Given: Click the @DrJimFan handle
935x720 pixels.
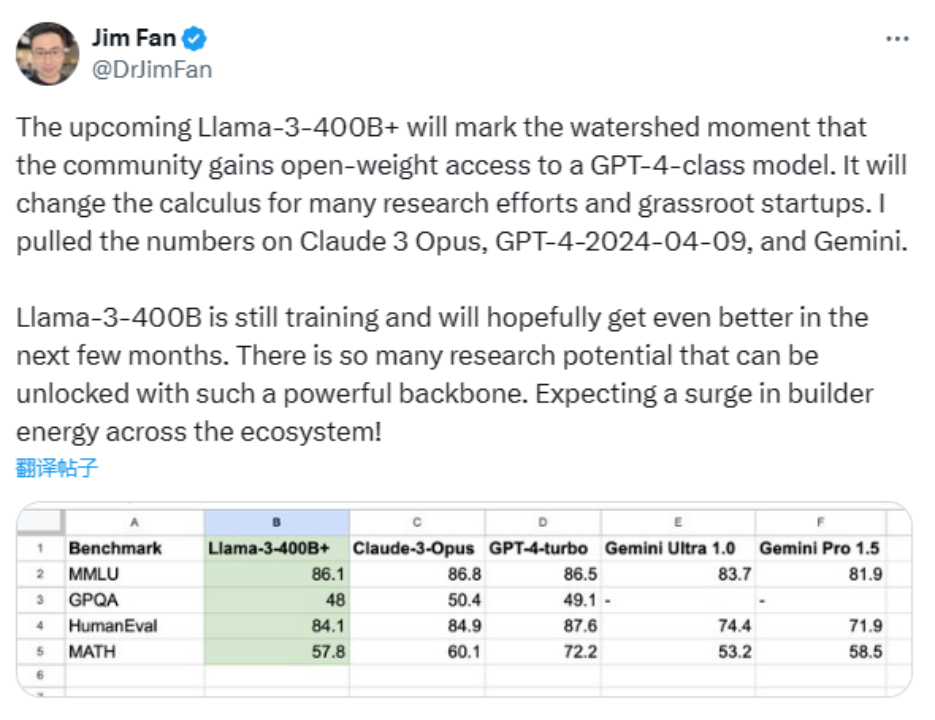Looking at the screenshot, I should 152,69.
